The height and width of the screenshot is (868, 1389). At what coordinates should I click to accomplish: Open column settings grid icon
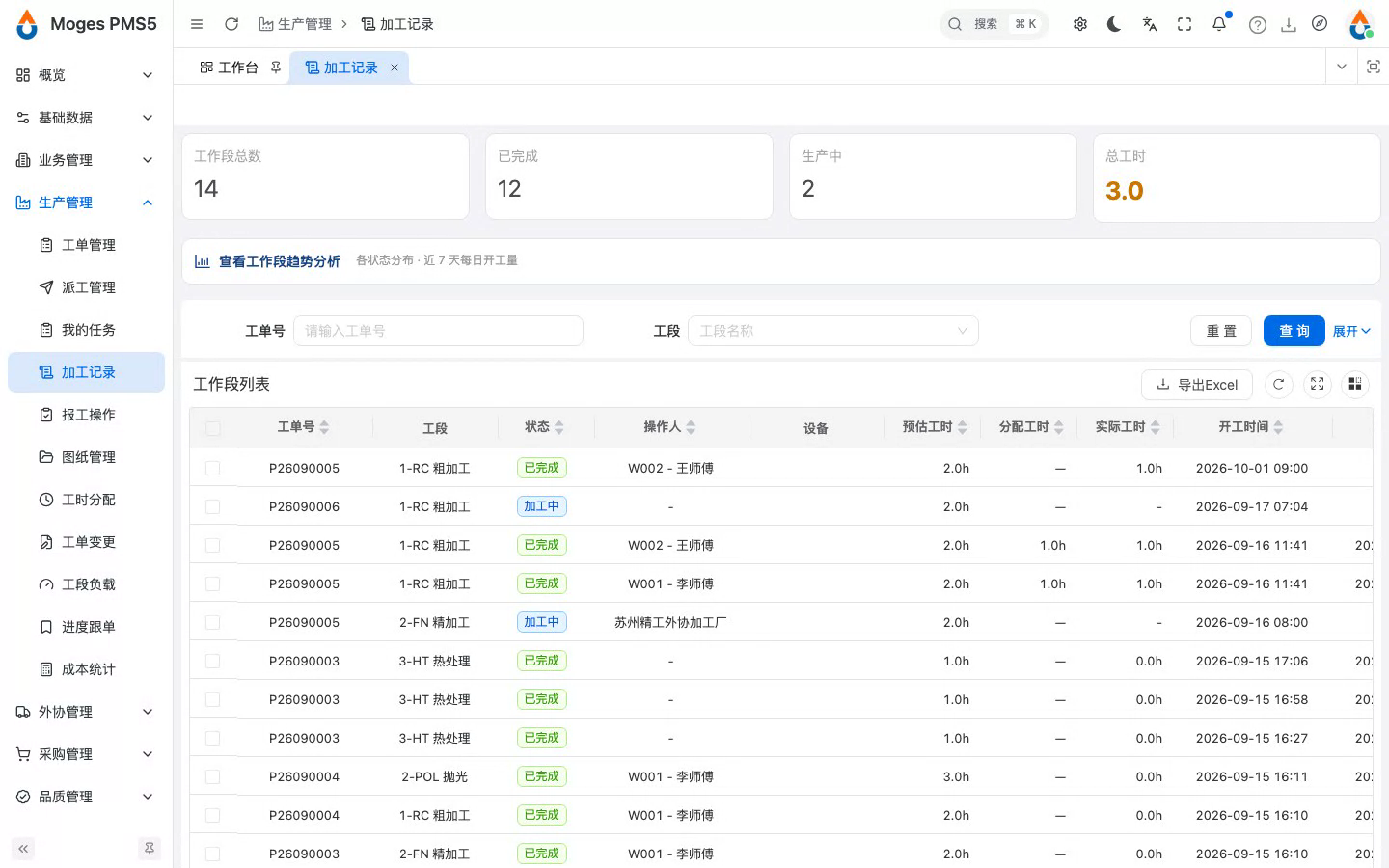click(1355, 384)
